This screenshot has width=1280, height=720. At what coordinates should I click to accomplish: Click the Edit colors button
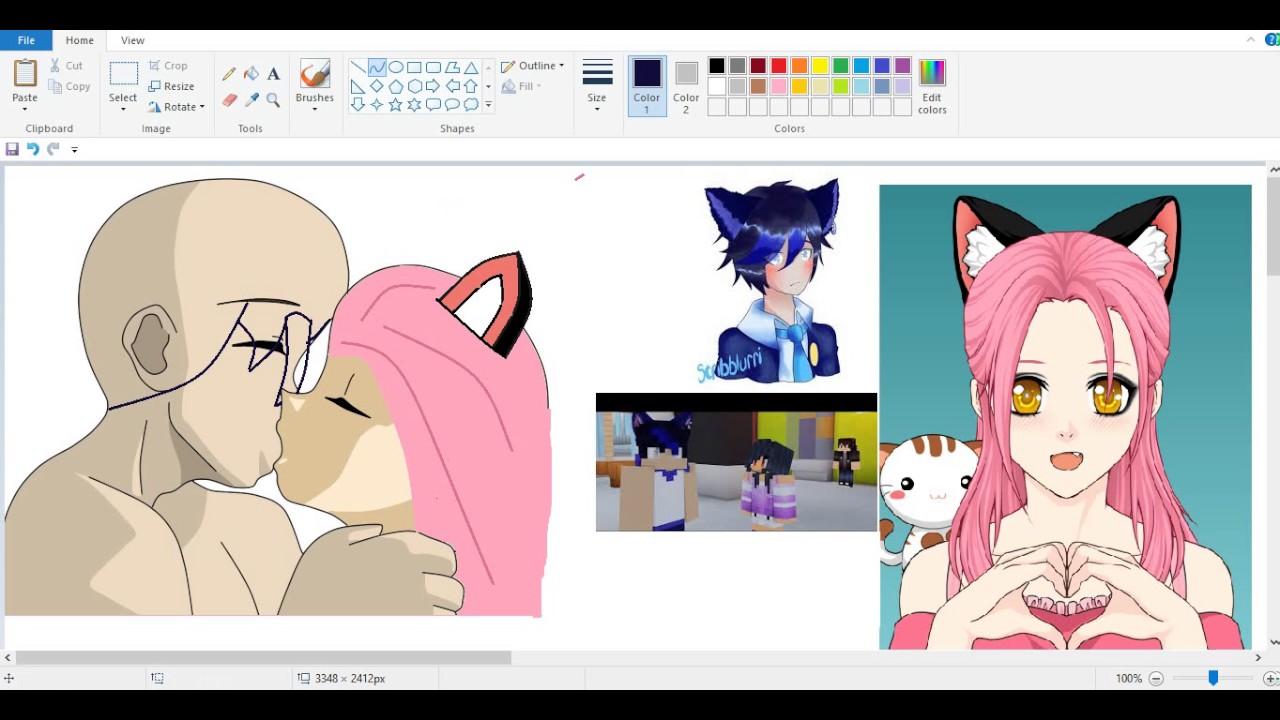coord(932,86)
